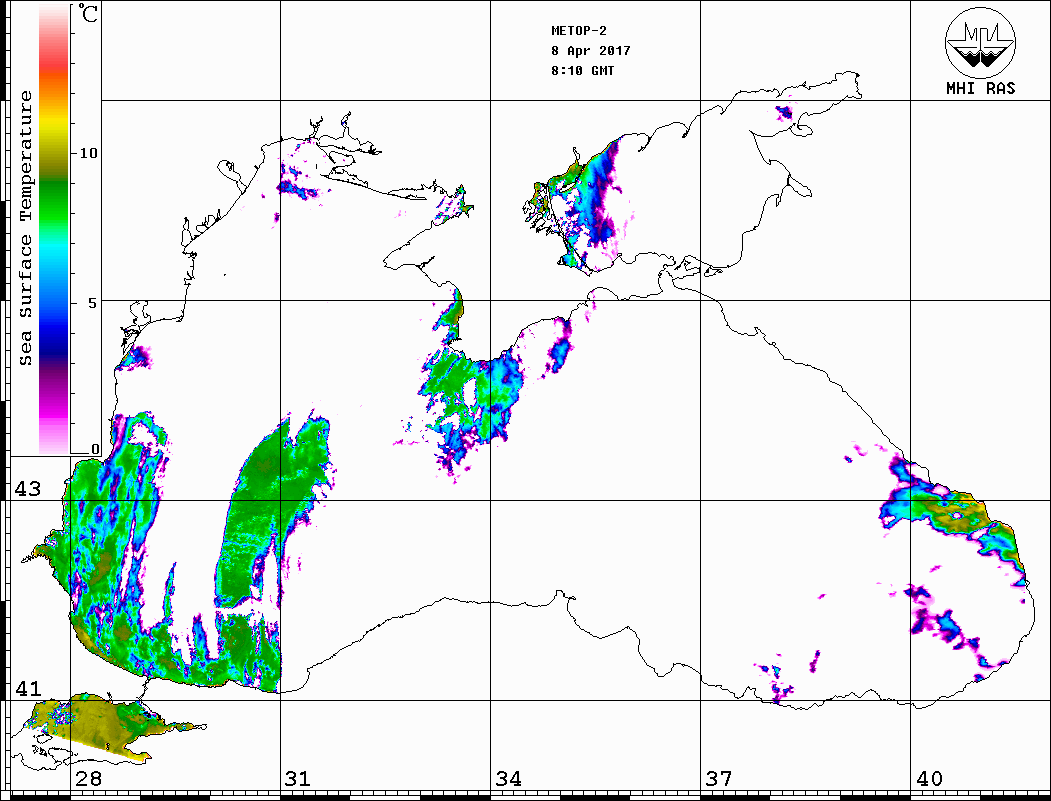Image resolution: width=1051 pixels, height=801 pixels.
Task: Click the longitude label '31'
Action: [298, 778]
